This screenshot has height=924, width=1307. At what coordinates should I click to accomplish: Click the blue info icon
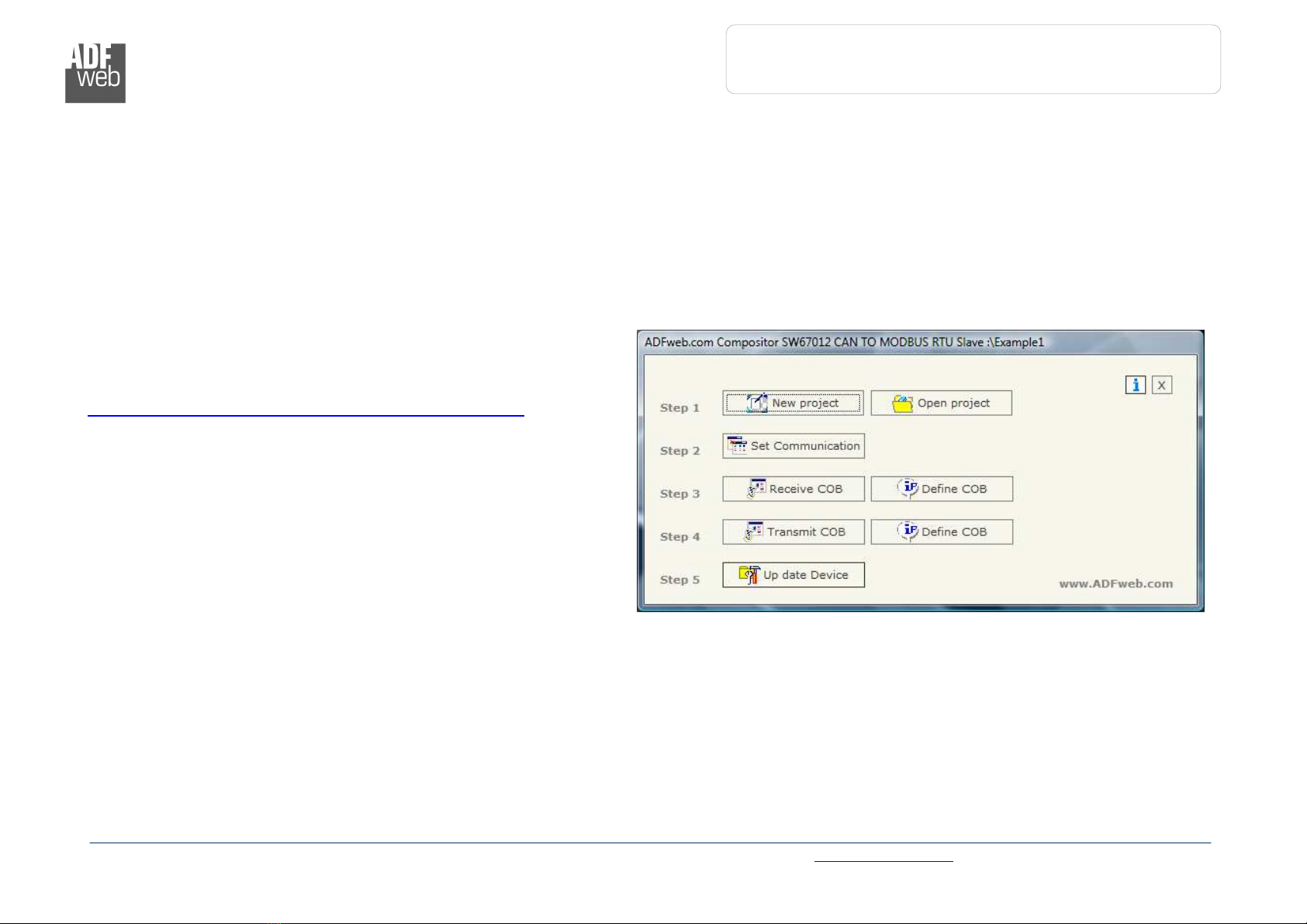pyautogui.click(x=1136, y=385)
